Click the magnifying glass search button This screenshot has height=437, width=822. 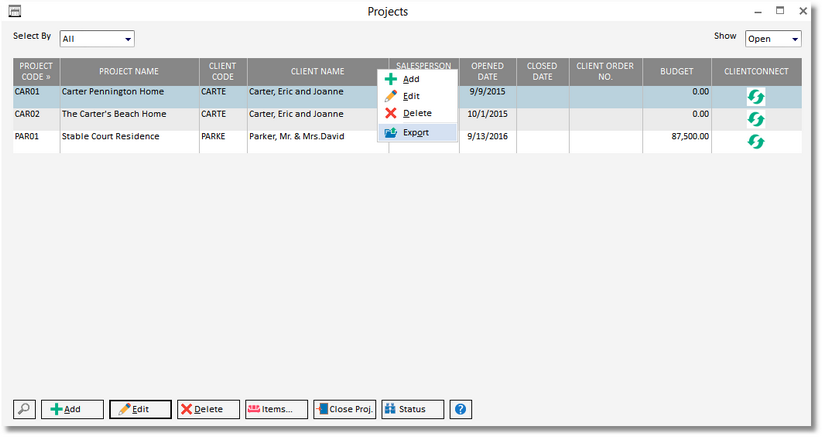(x=24, y=409)
